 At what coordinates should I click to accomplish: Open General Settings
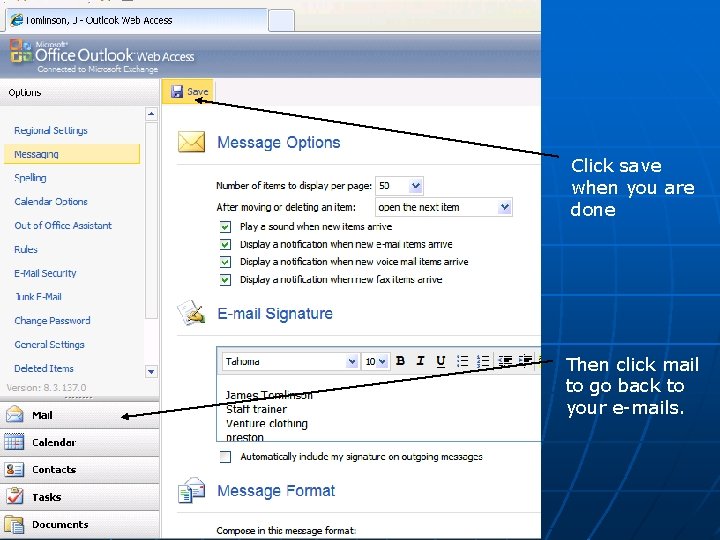(x=49, y=344)
